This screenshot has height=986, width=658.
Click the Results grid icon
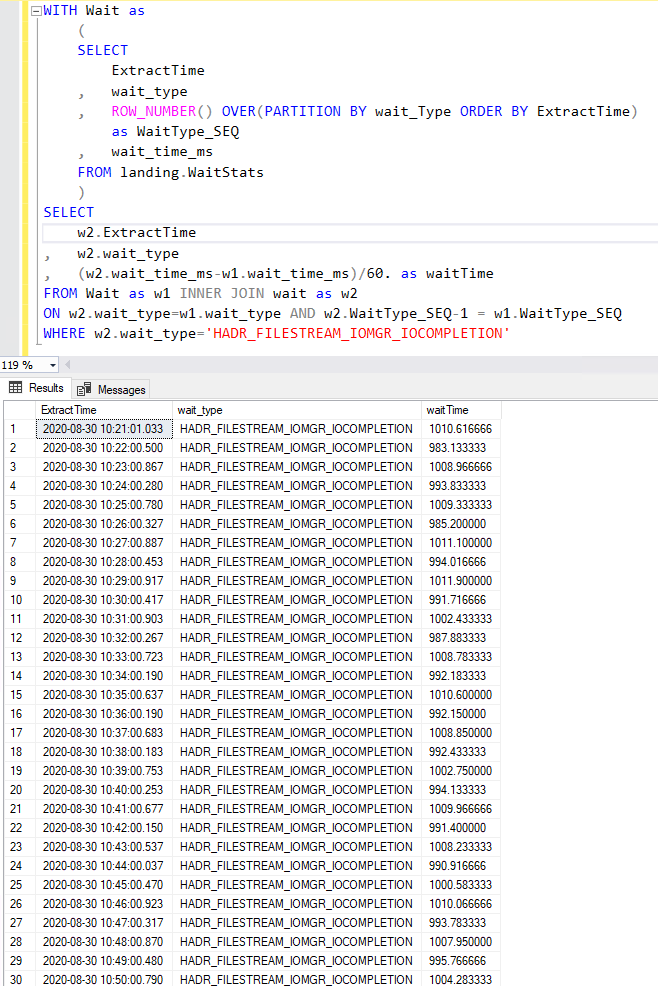point(16,388)
